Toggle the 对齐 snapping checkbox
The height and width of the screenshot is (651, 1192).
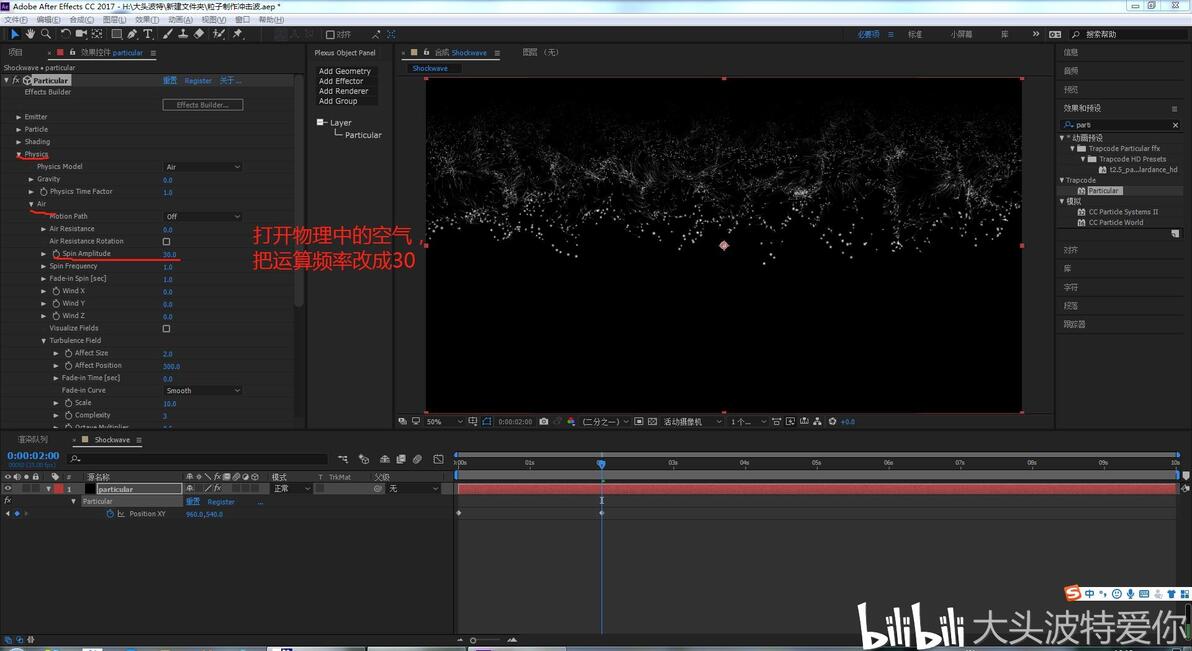pos(330,34)
